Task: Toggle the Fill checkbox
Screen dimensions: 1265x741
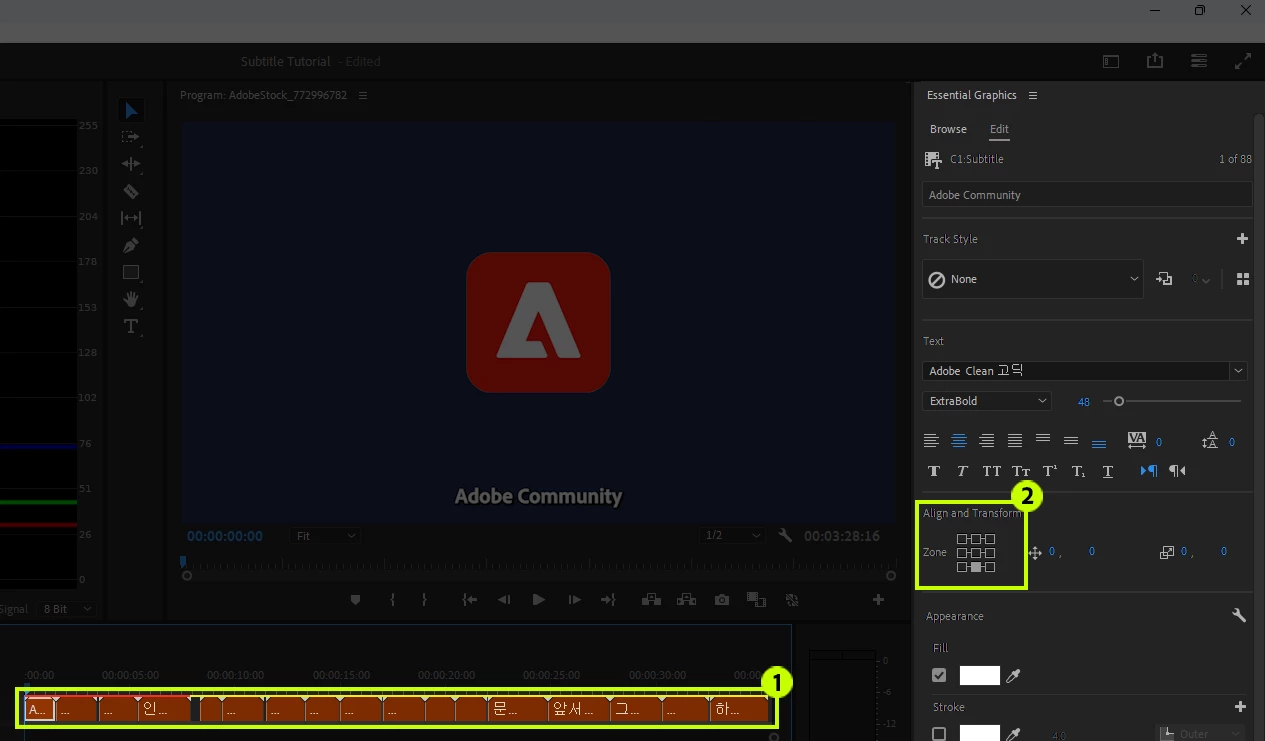Action: [x=939, y=676]
